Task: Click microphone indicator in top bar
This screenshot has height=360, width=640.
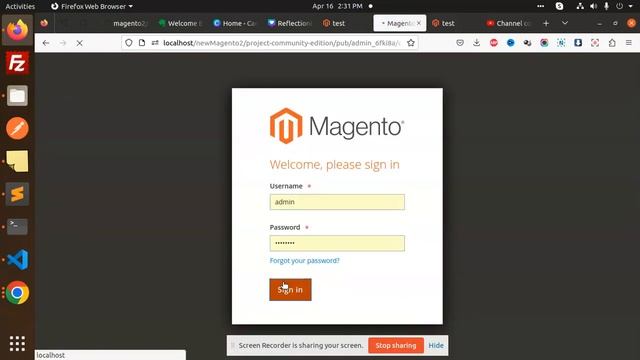Action: pos(607,6)
